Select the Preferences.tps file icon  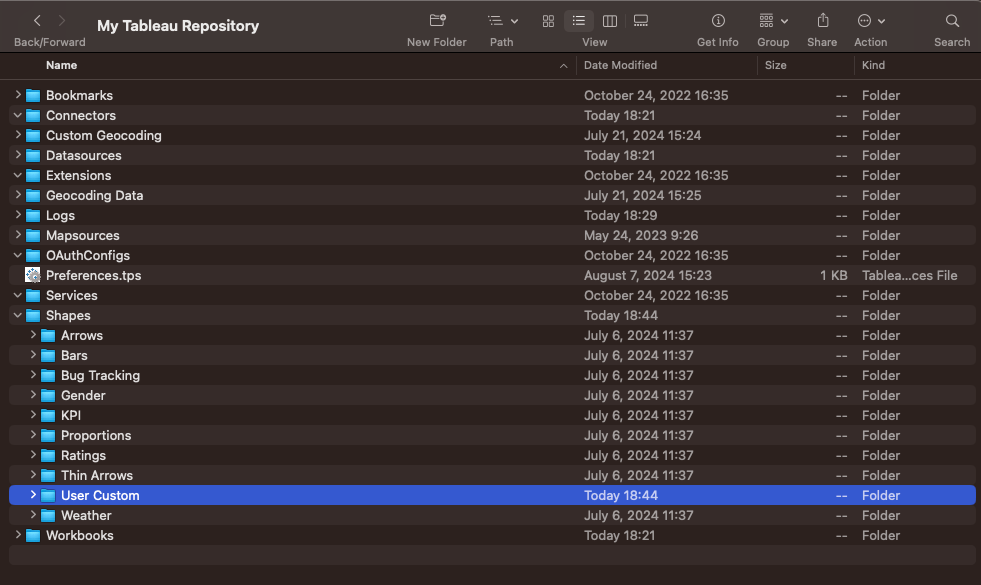coord(33,275)
